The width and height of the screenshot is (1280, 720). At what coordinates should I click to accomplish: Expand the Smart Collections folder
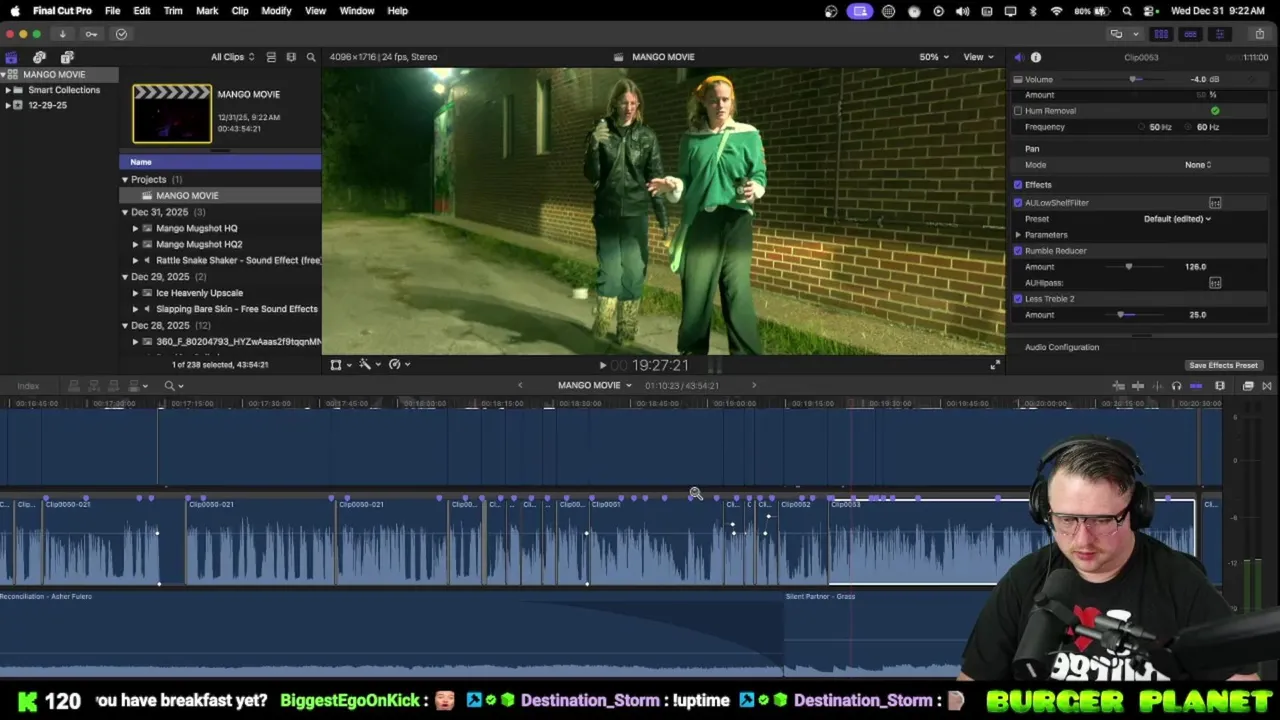tap(8, 90)
